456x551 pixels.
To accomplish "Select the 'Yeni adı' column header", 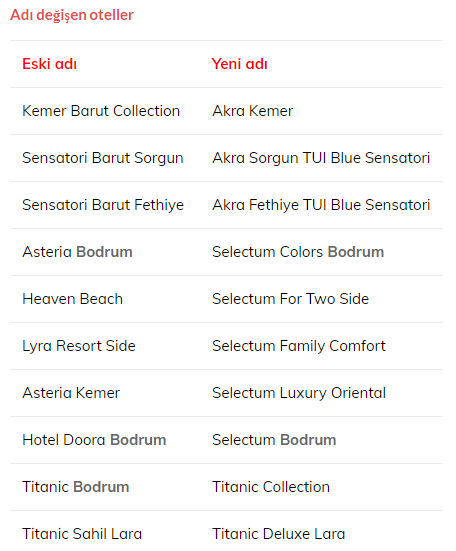I will tap(239, 64).
